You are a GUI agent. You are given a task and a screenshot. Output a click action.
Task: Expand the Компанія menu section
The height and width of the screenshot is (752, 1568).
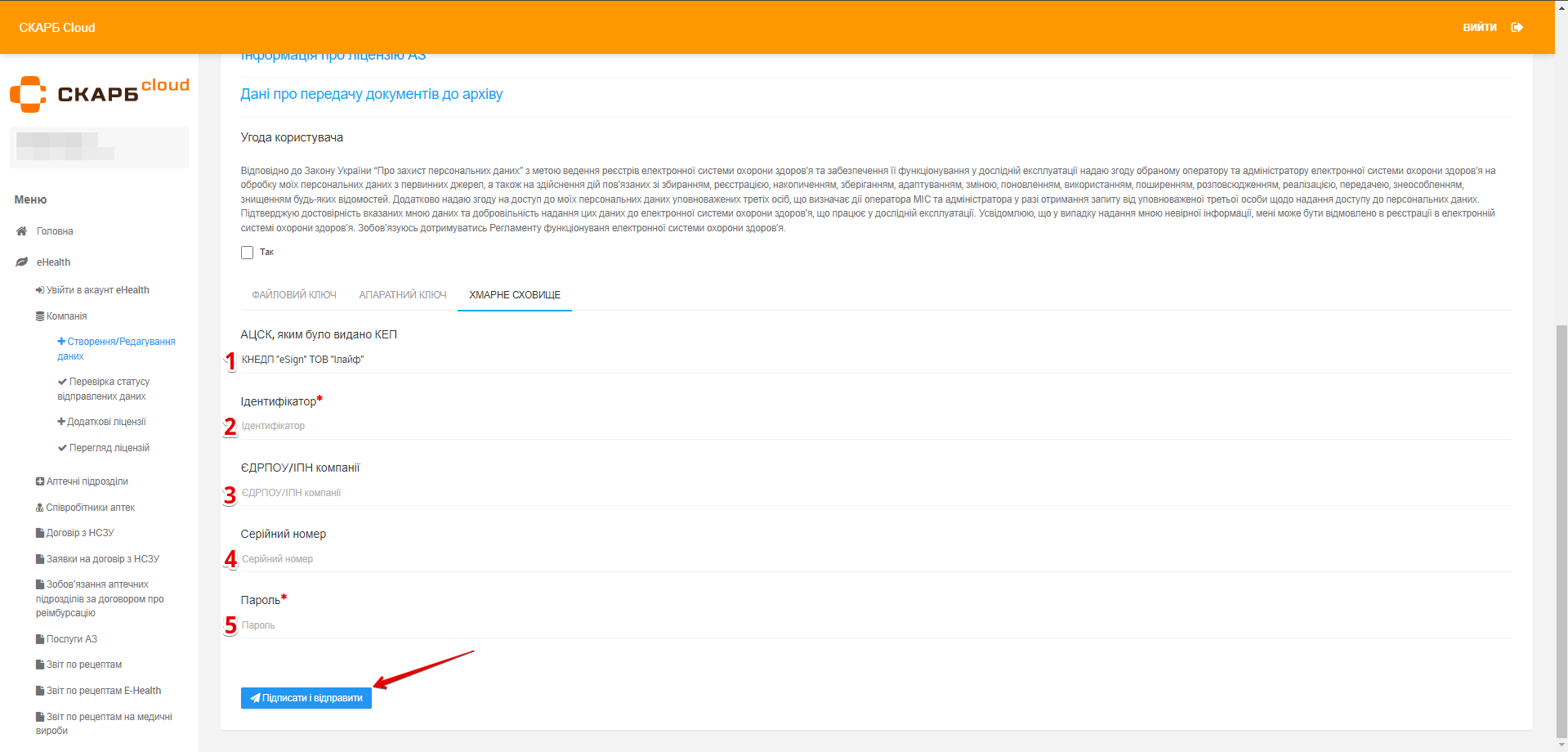66,316
